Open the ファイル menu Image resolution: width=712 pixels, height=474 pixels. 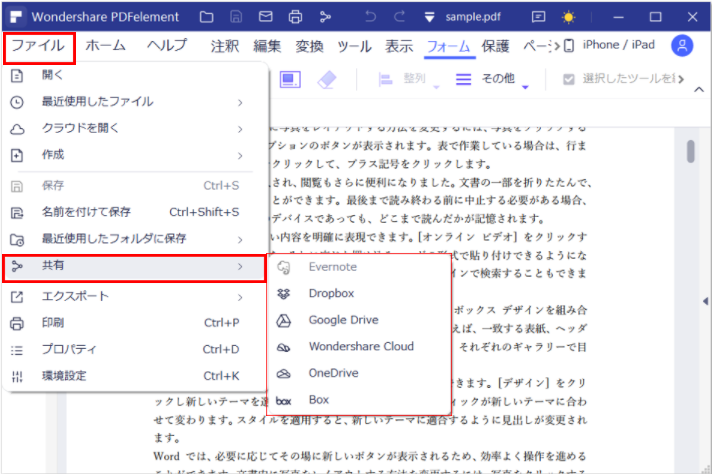(x=39, y=47)
